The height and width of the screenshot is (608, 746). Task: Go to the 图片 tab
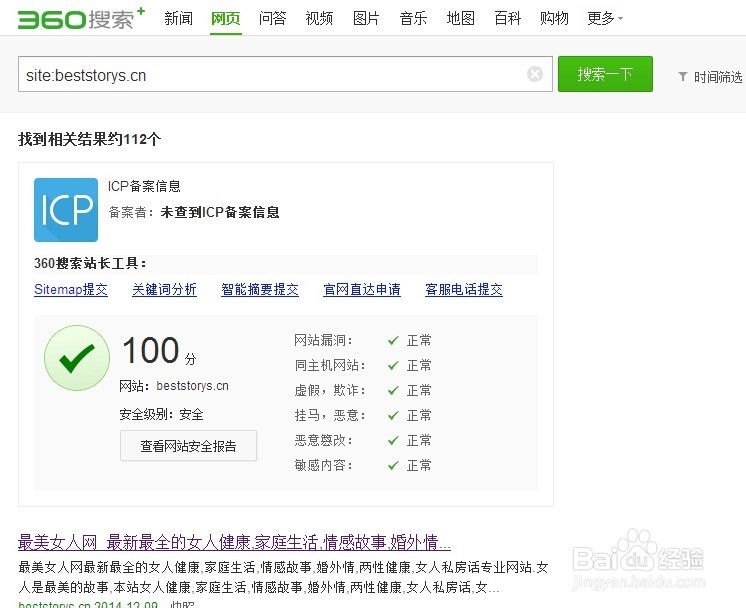pos(366,19)
